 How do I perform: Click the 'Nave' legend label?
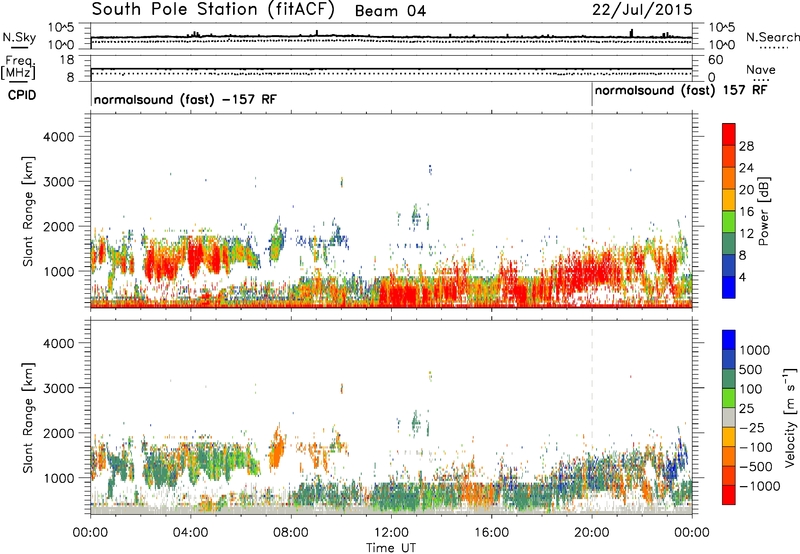tap(761, 69)
